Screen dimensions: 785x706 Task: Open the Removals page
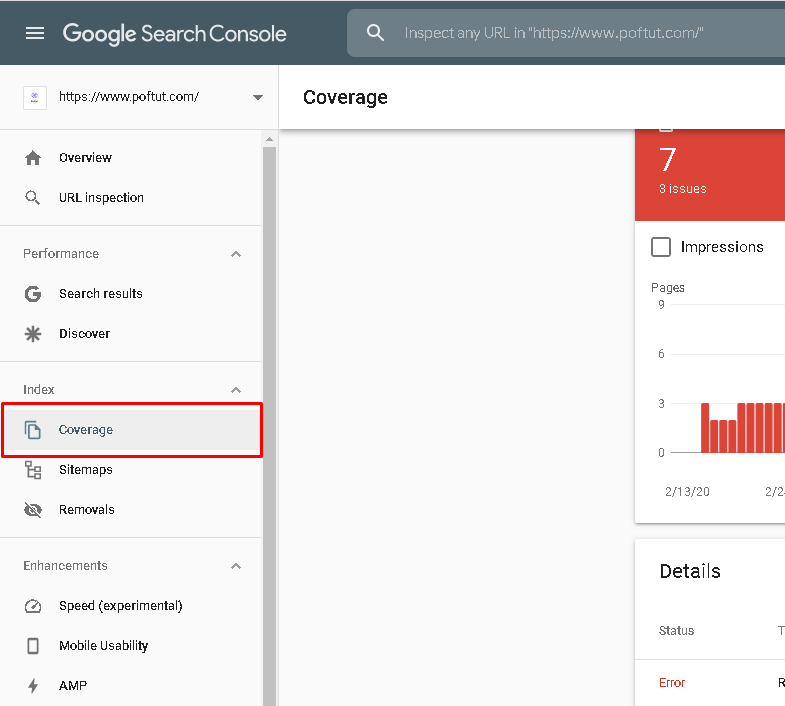tap(87, 510)
